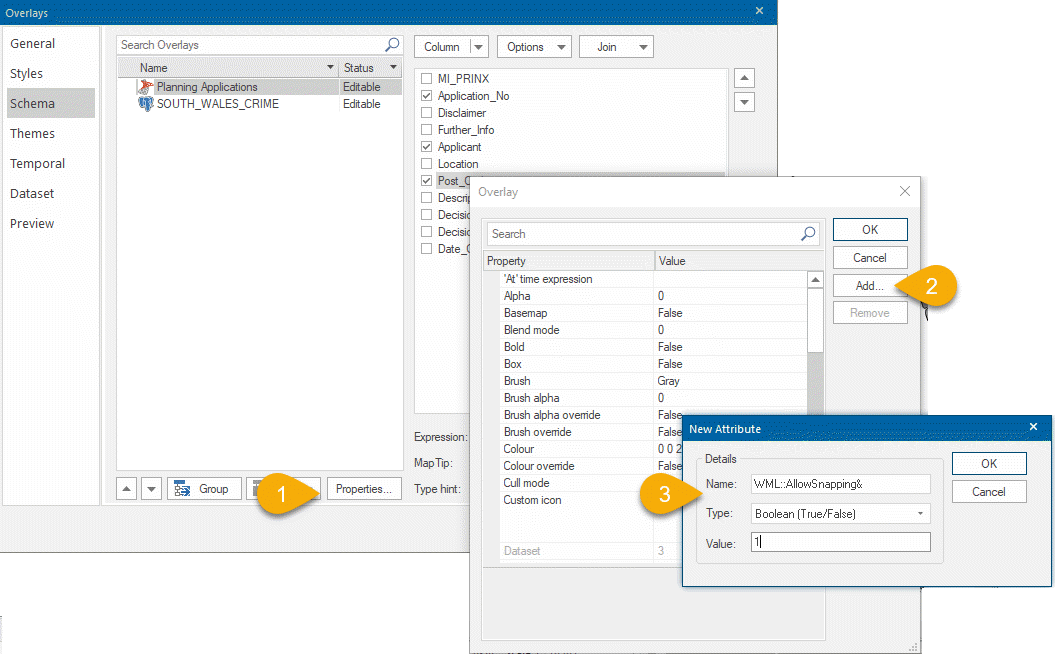Uncheck the Application_No column

pyautogui.click(x=424, y=95)
